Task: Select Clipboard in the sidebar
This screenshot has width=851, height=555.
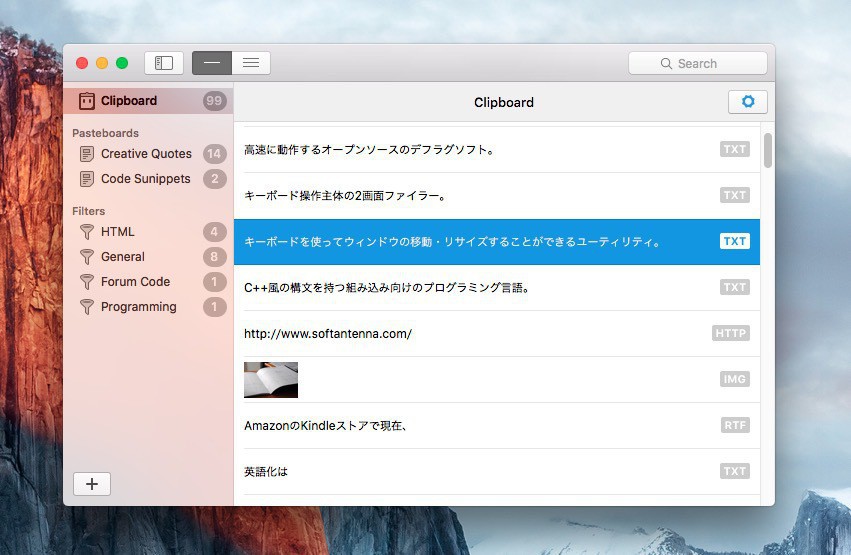Action: click(148, 101)
